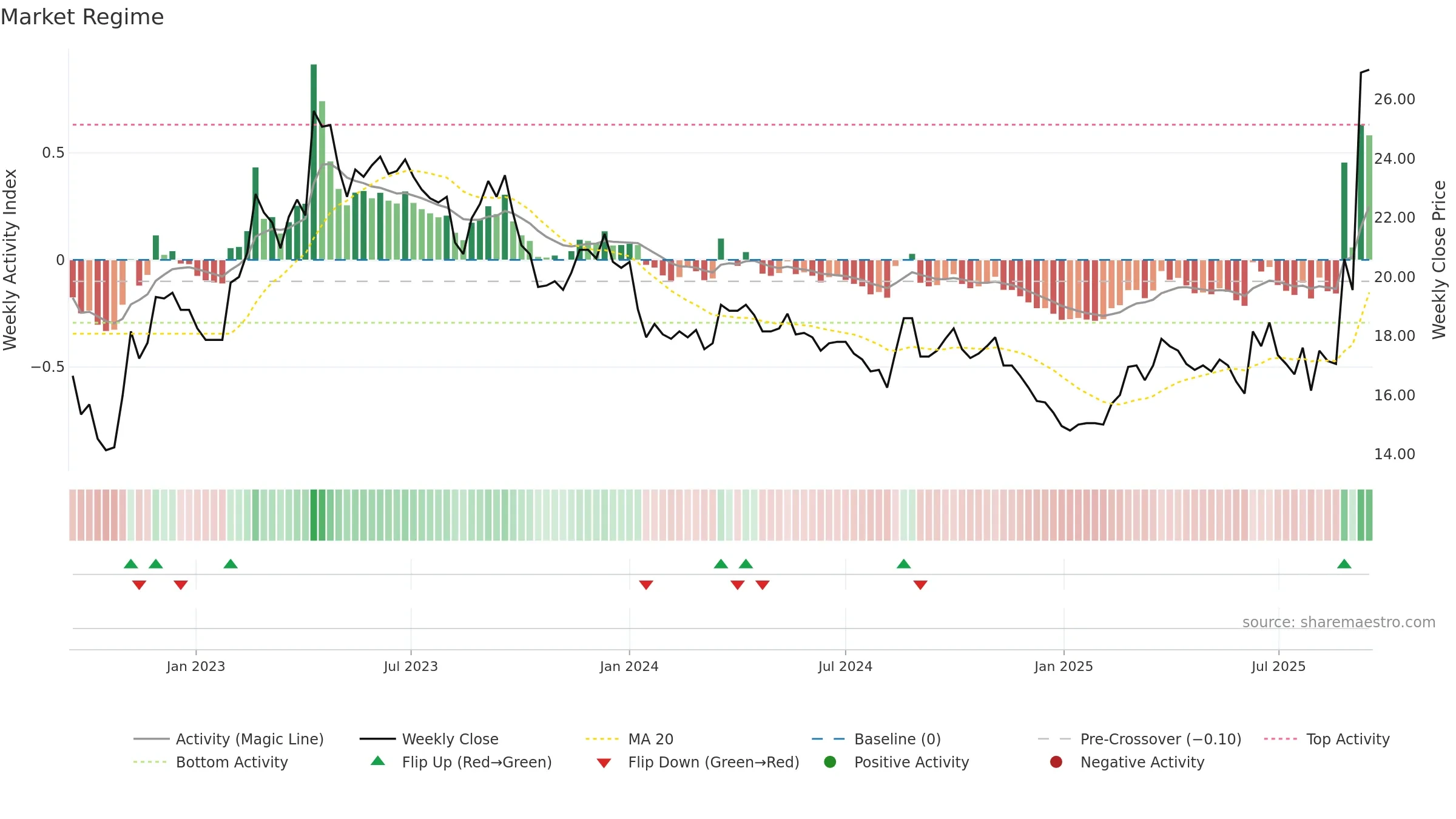
Task: Click the darkest green cell in the heatmap strip
Action: [x=314, y=514]
